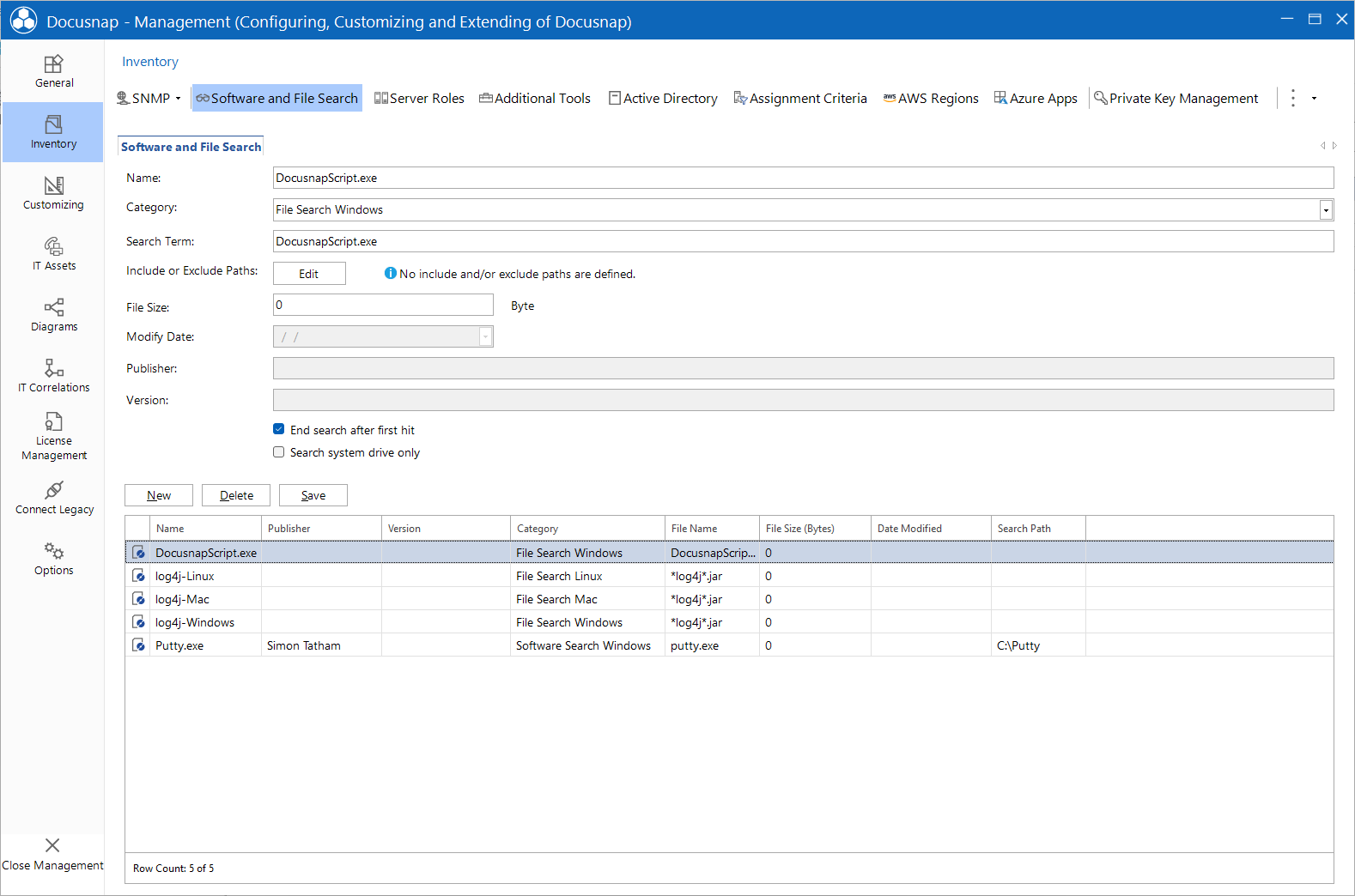Sort by File Size (Bytes) header

(x=815, y=529)
